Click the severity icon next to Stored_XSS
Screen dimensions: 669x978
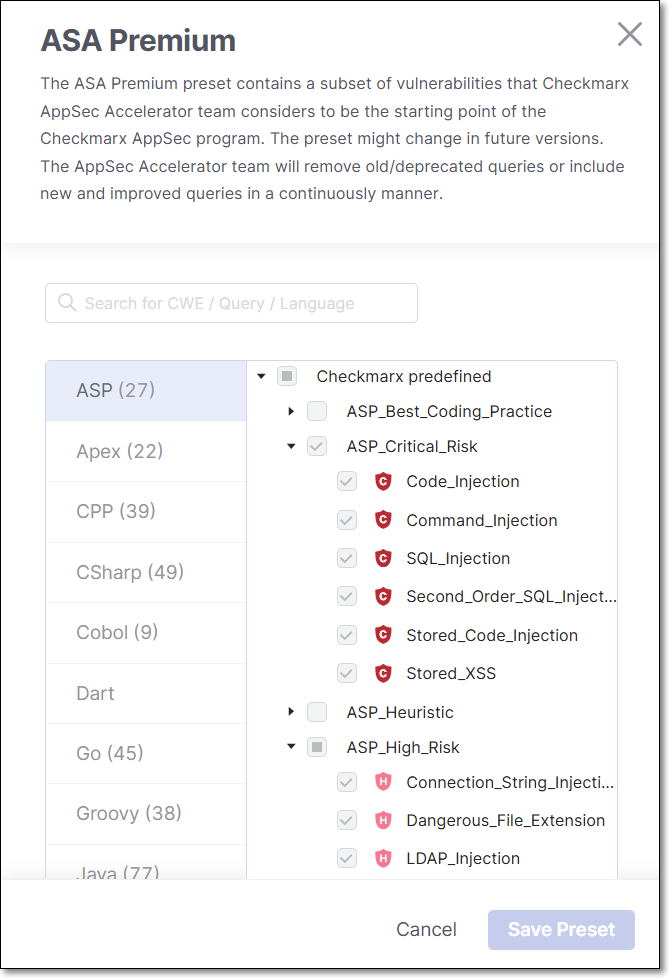[x=382, y=674]
